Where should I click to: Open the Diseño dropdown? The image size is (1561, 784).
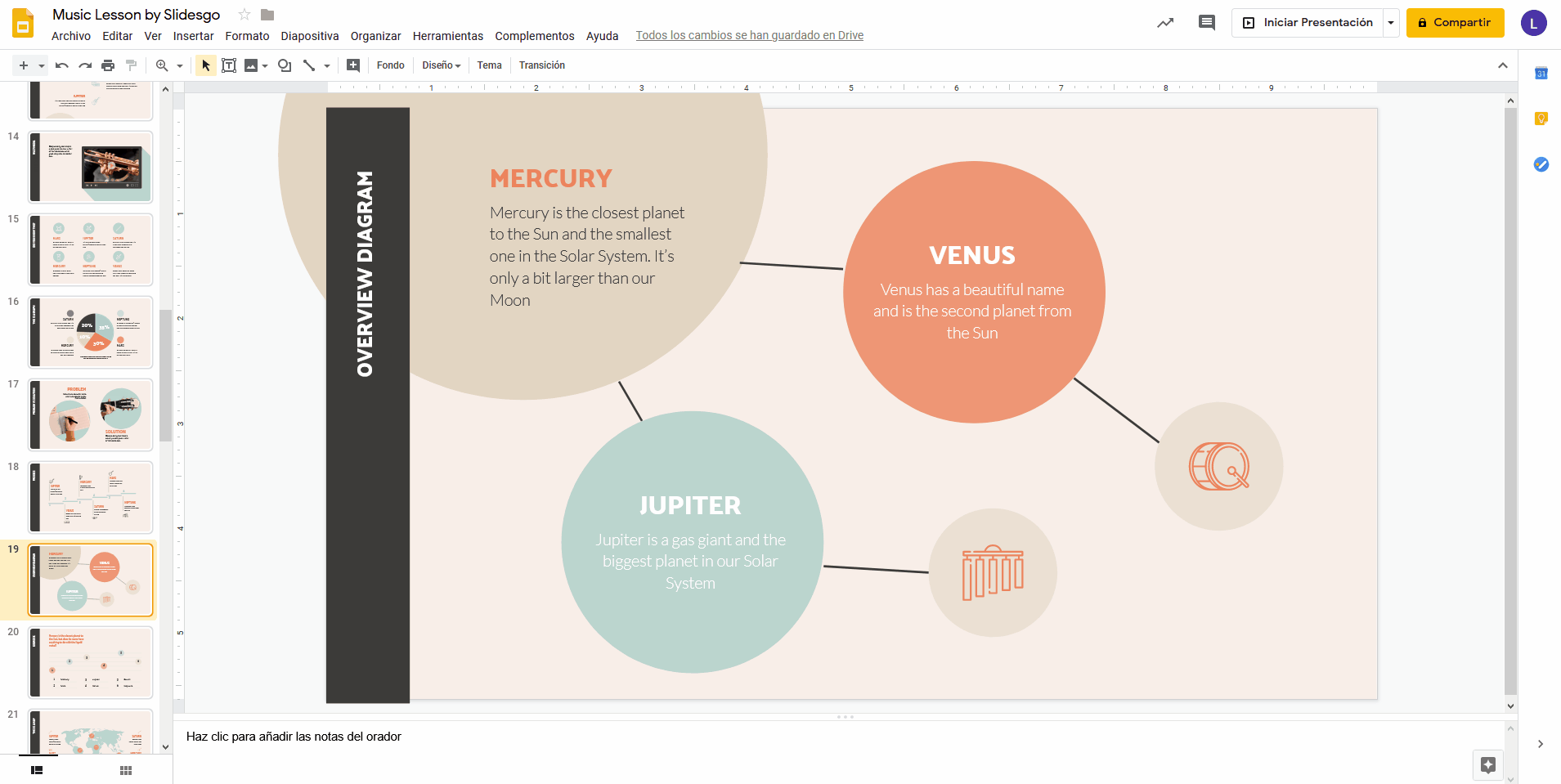pyautogui.click(x=440, y=65)
